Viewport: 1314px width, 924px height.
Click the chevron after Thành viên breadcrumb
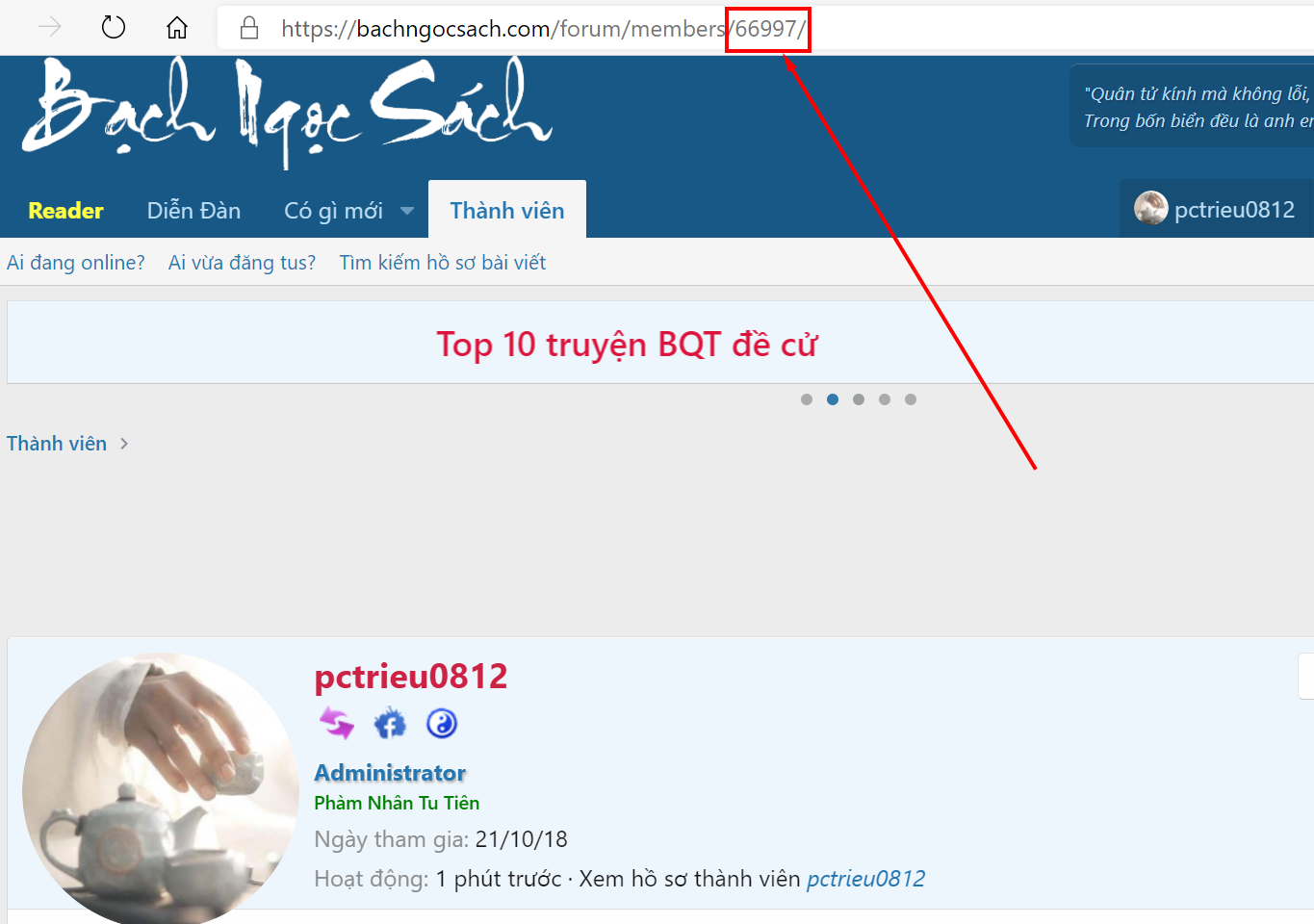point(124,444)
